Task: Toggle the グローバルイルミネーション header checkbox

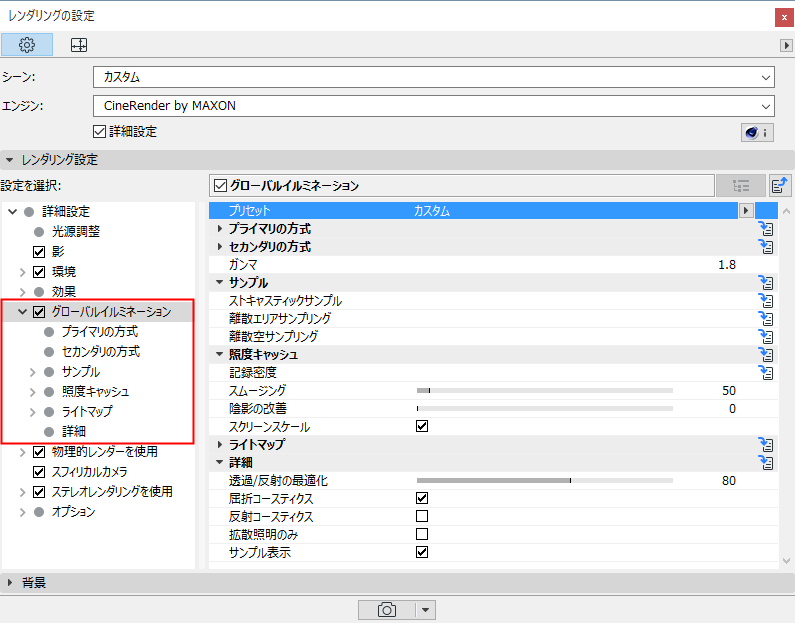Action: [220, 186]
